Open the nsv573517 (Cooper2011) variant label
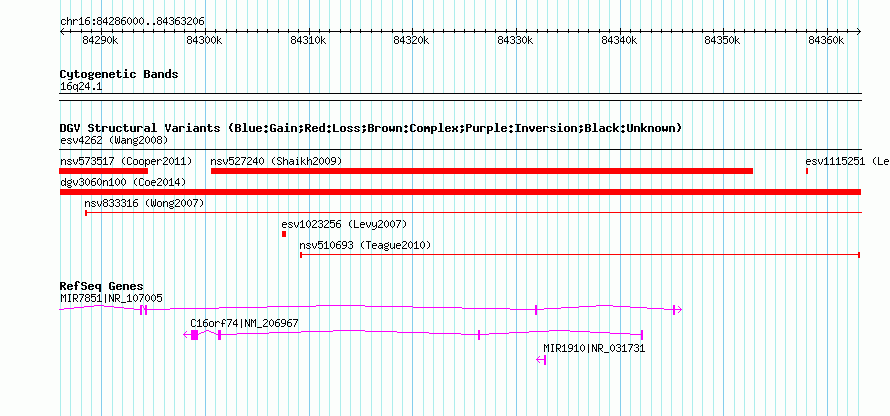 pos(126,161)
